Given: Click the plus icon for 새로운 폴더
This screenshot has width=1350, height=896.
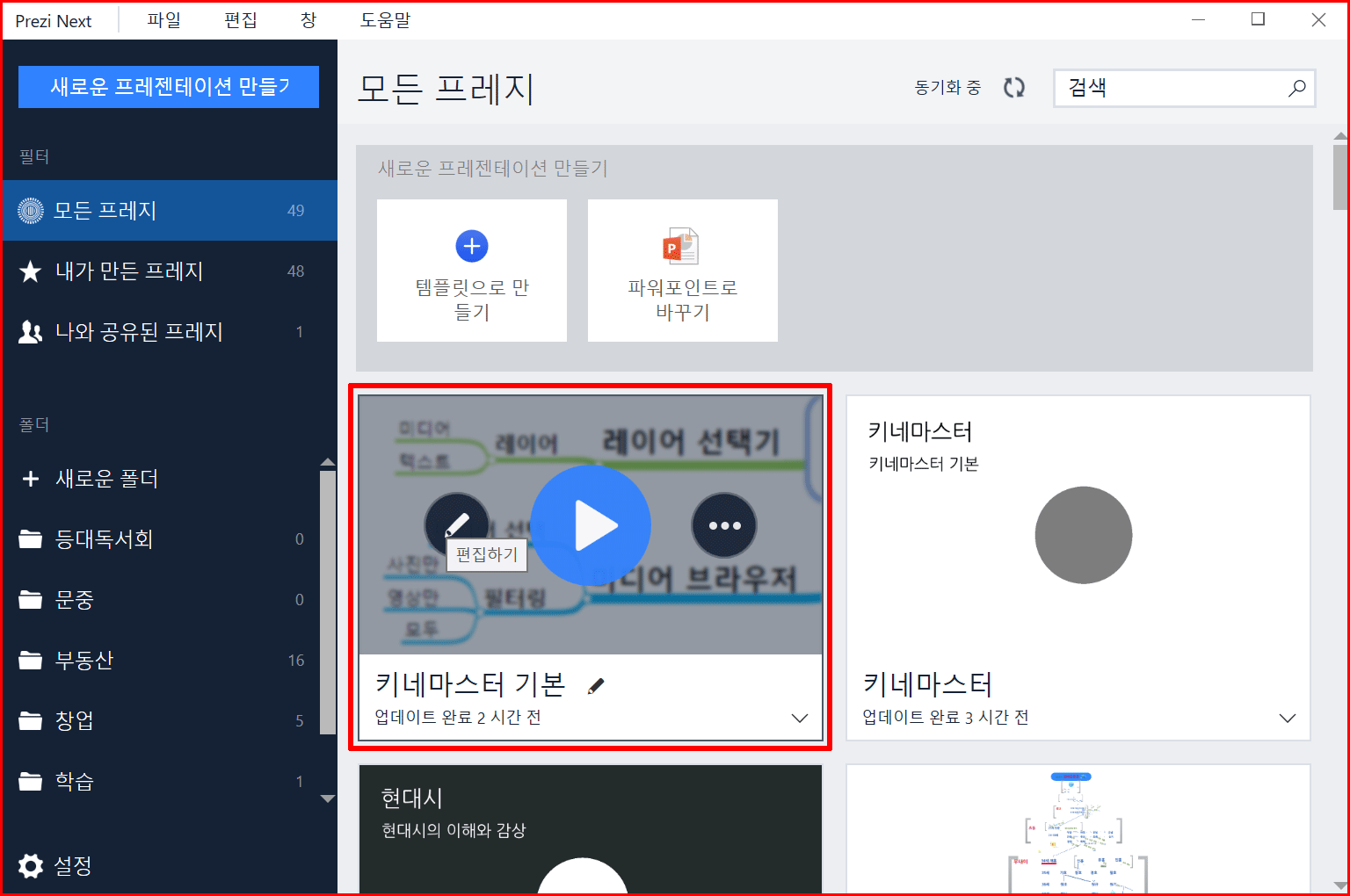Looking at the screenshot, I should click(31, 479).
